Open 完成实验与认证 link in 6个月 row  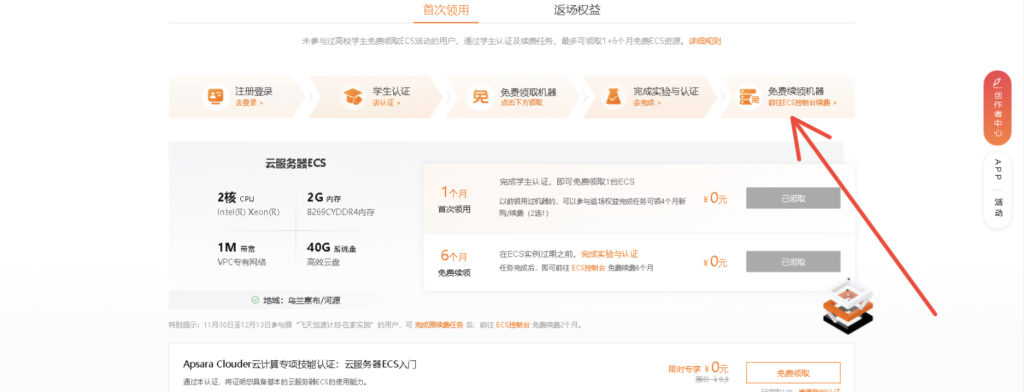point(609,254)
